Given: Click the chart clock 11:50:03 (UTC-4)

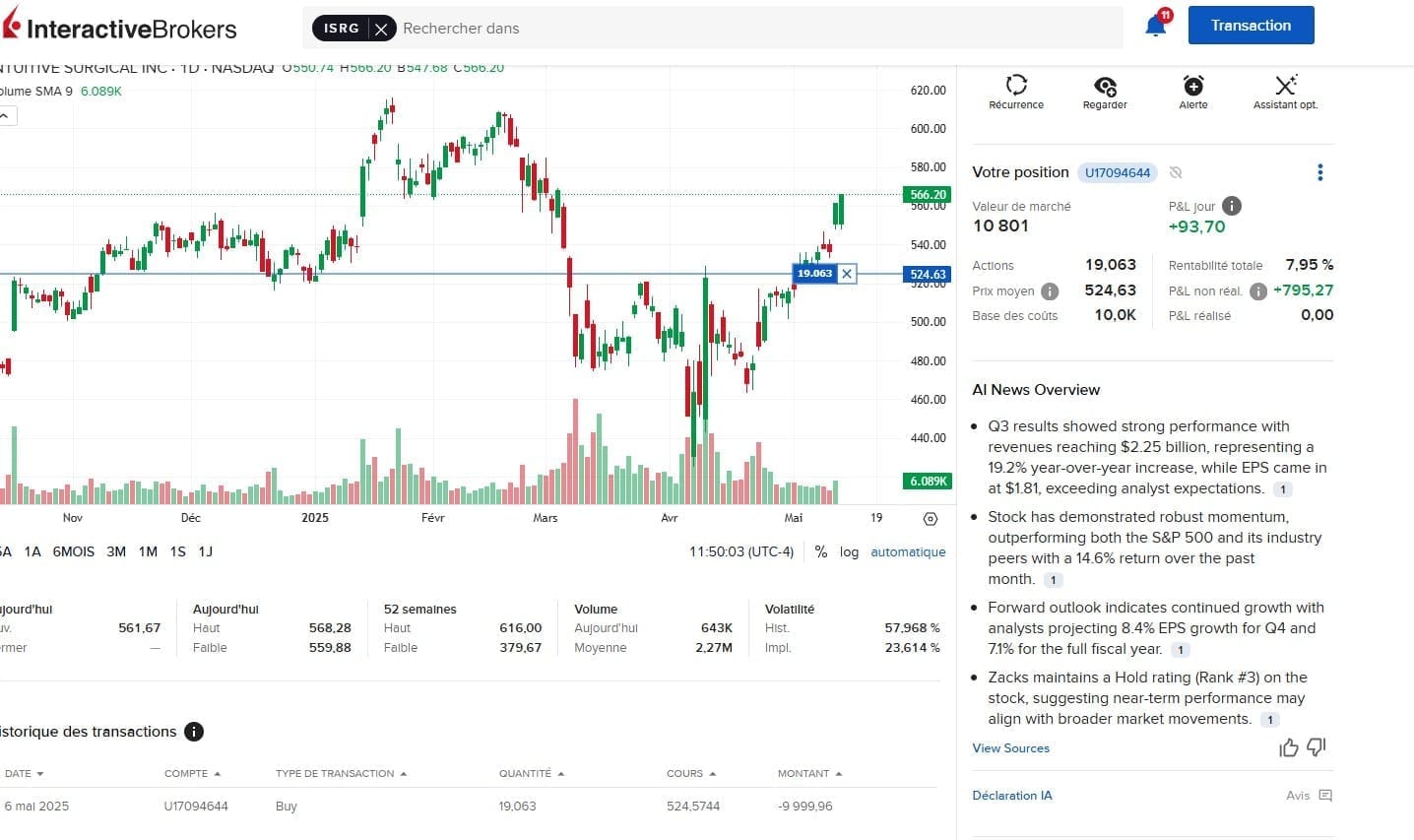Looking at the screenshot, I should [741, 551].
